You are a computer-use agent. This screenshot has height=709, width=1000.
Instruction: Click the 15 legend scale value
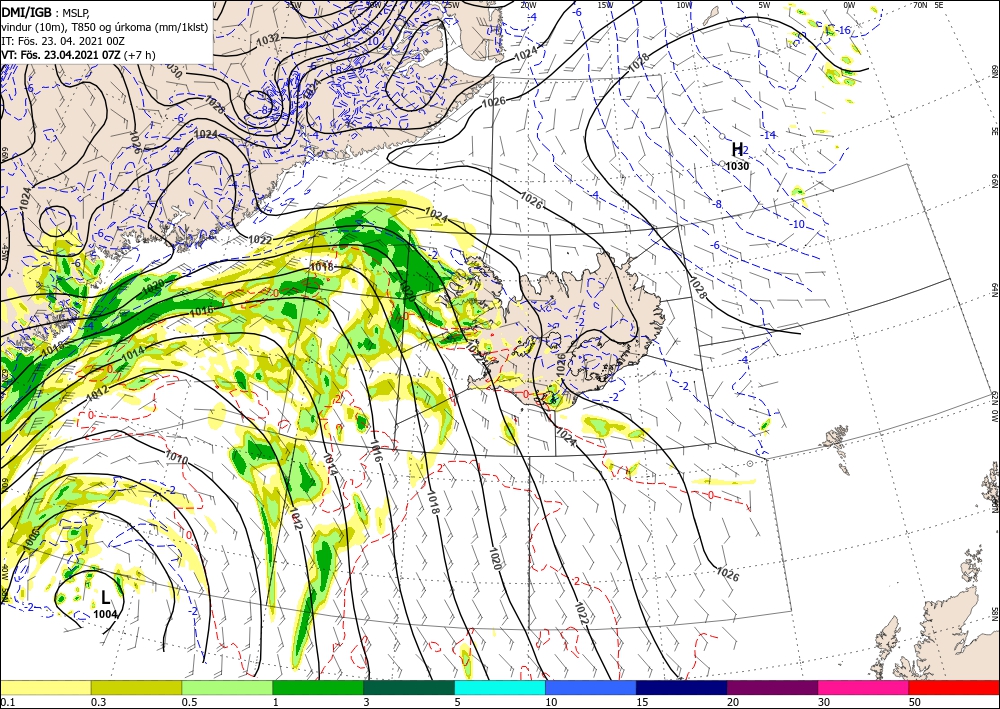[x=642, y=702]
